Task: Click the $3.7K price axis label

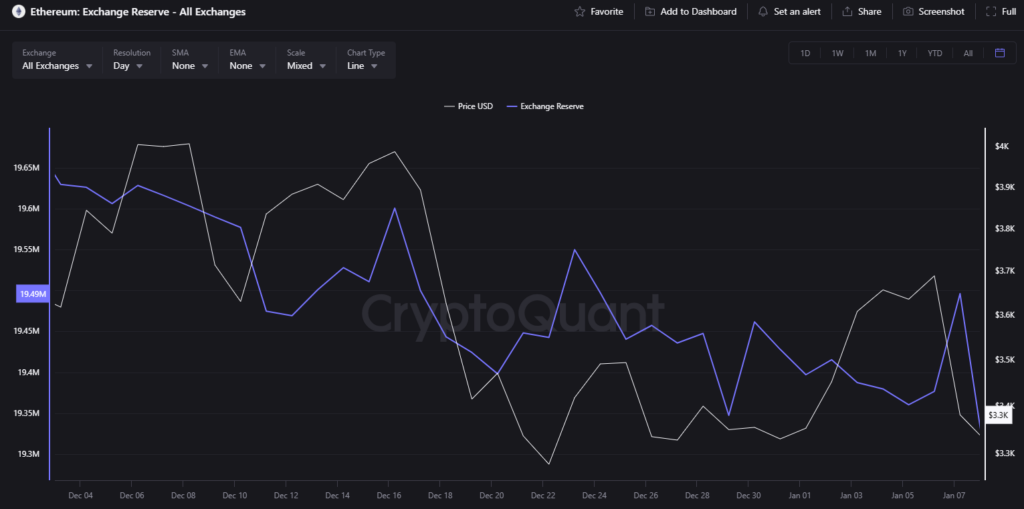Action: [x=1004, y=271]
